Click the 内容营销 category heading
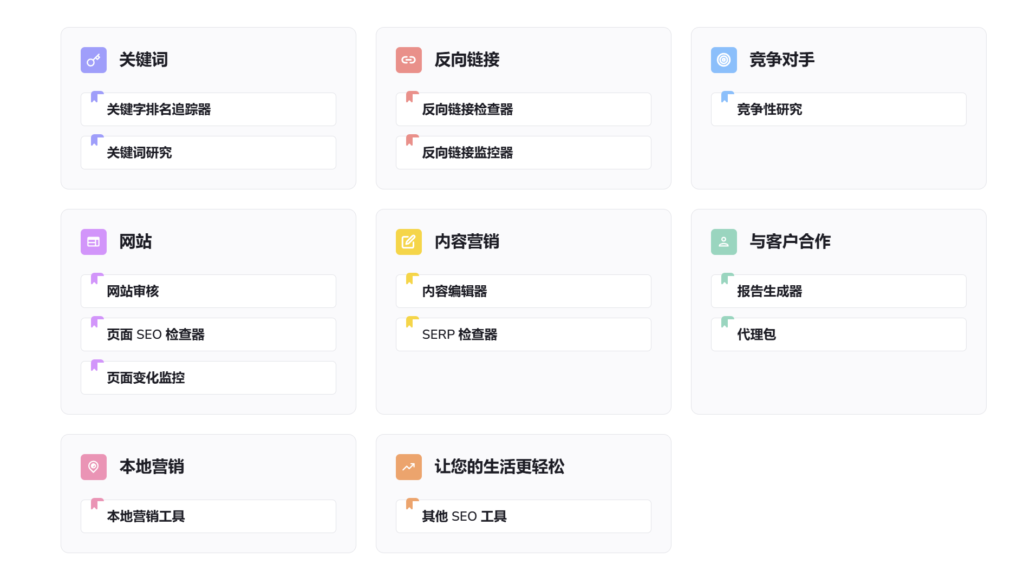The image size is (1024, 571). [x=467, y=242]
